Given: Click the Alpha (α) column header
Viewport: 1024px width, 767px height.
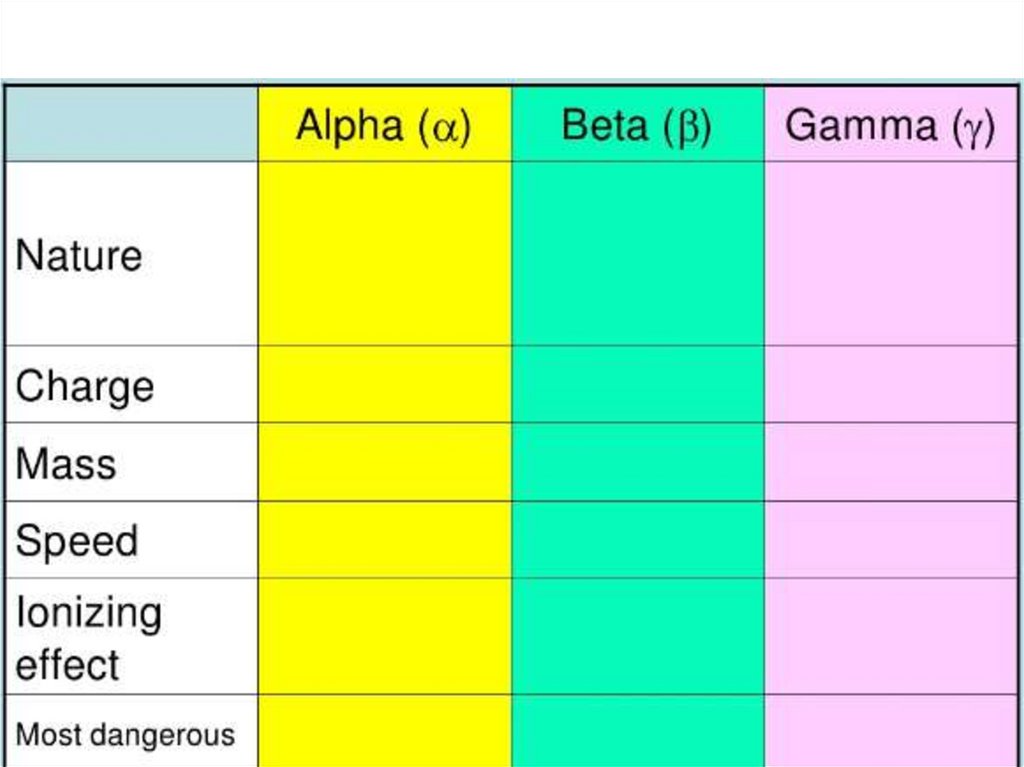Looking at the screenshot, I should click(x=384, y=126).
